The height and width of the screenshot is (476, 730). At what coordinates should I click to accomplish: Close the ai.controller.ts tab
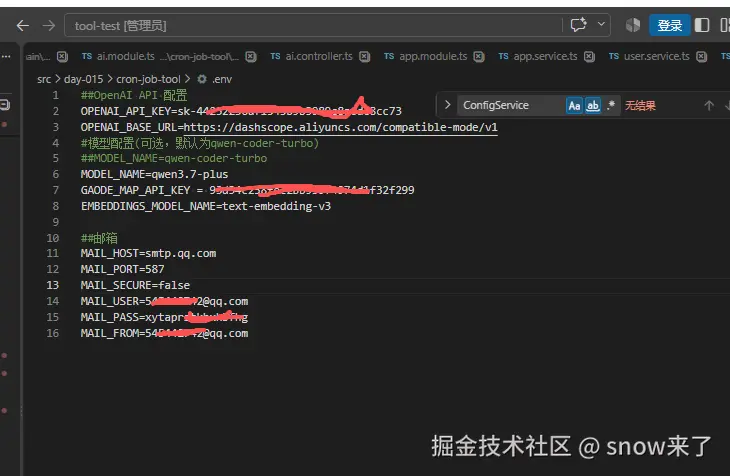point(365,57)
